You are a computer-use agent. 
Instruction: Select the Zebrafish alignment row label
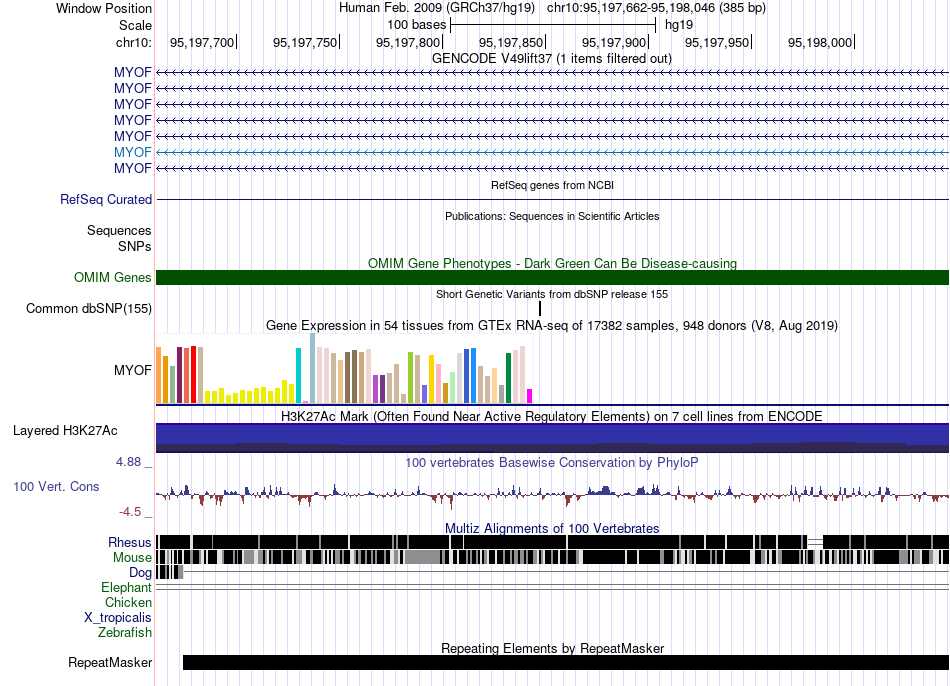point(125,633)
